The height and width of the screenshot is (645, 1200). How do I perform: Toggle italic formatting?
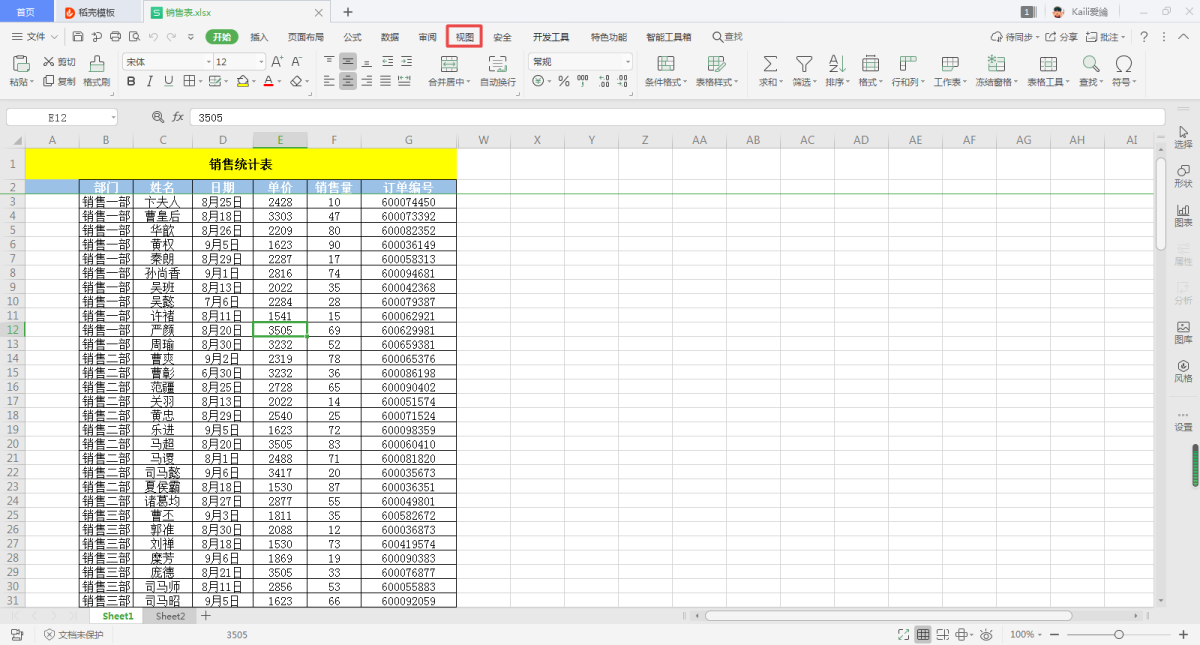[149, 81]
